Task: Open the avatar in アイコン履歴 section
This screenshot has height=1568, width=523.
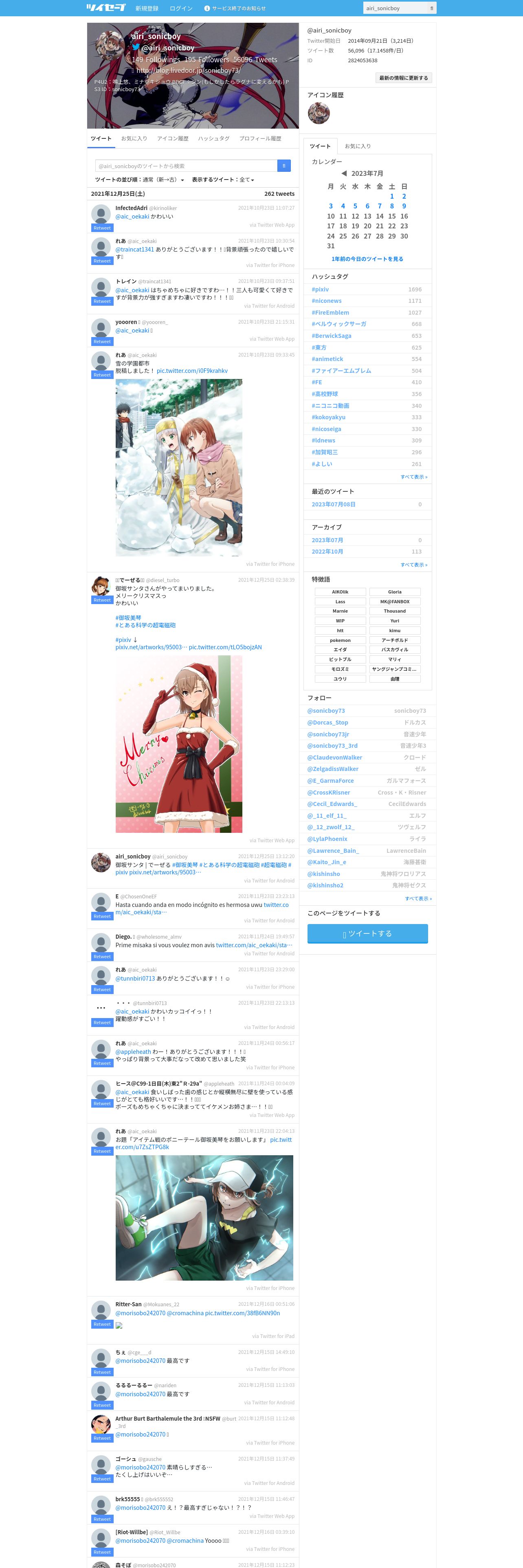Action: tap(319, 113)
